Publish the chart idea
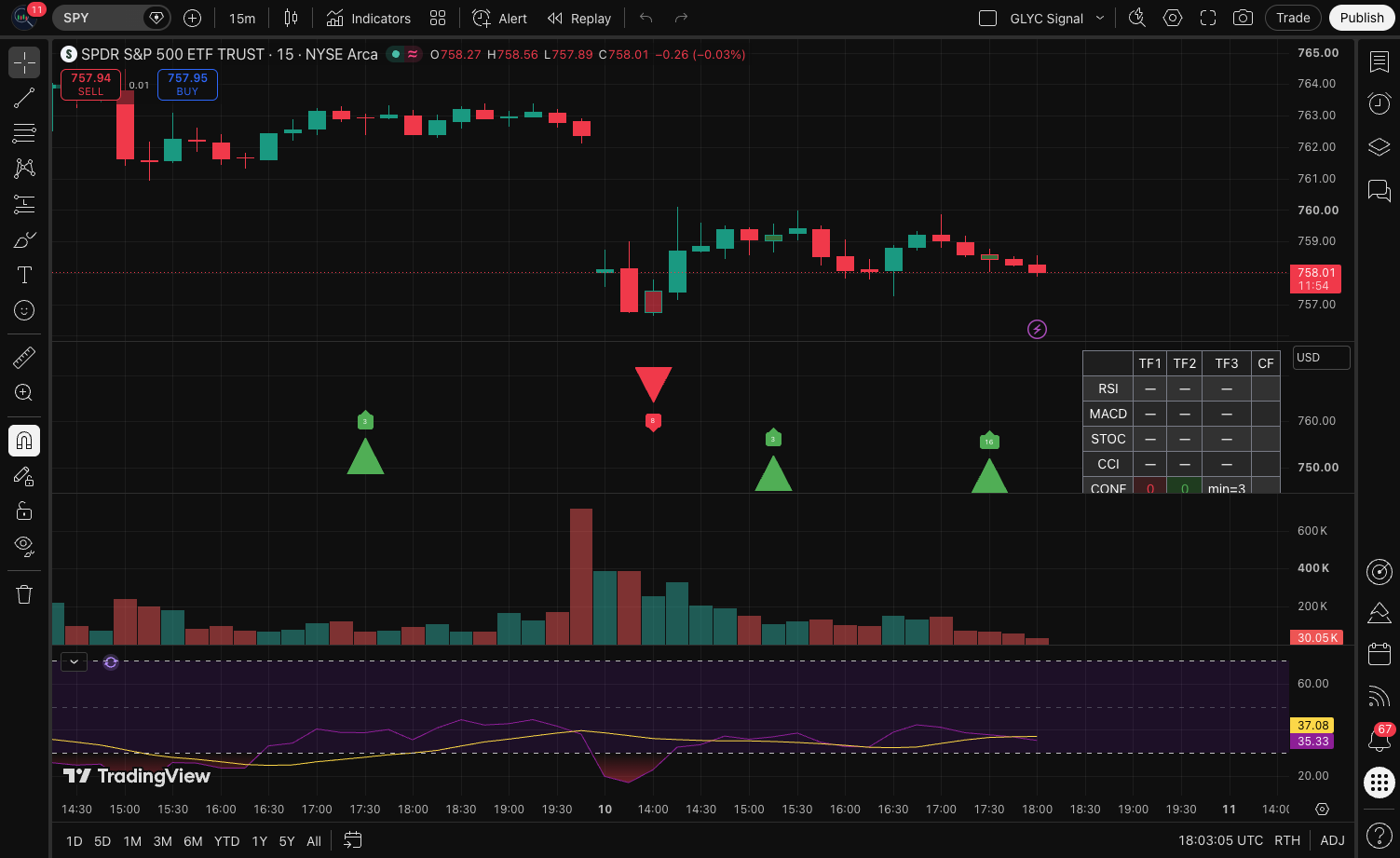Screen dimensions: 1400x858 (1362, 18)
